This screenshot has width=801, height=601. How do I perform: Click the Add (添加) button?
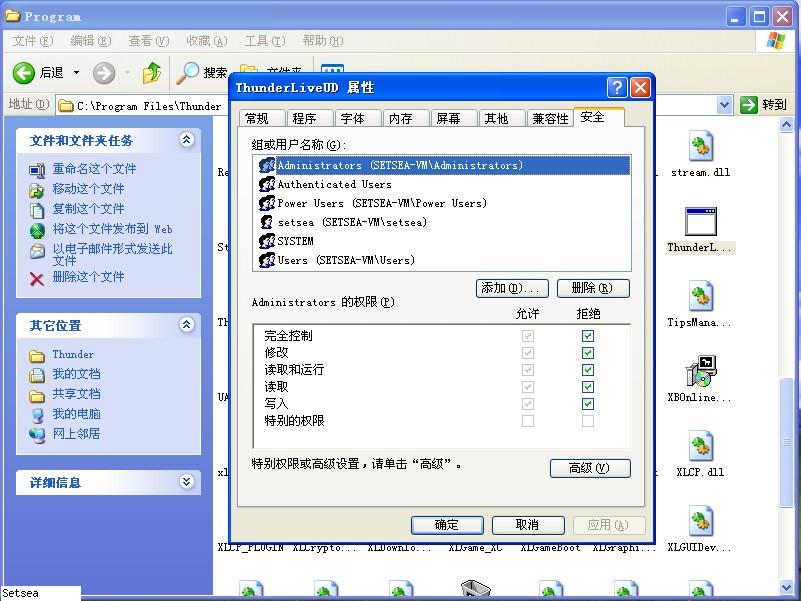(512, 288)
